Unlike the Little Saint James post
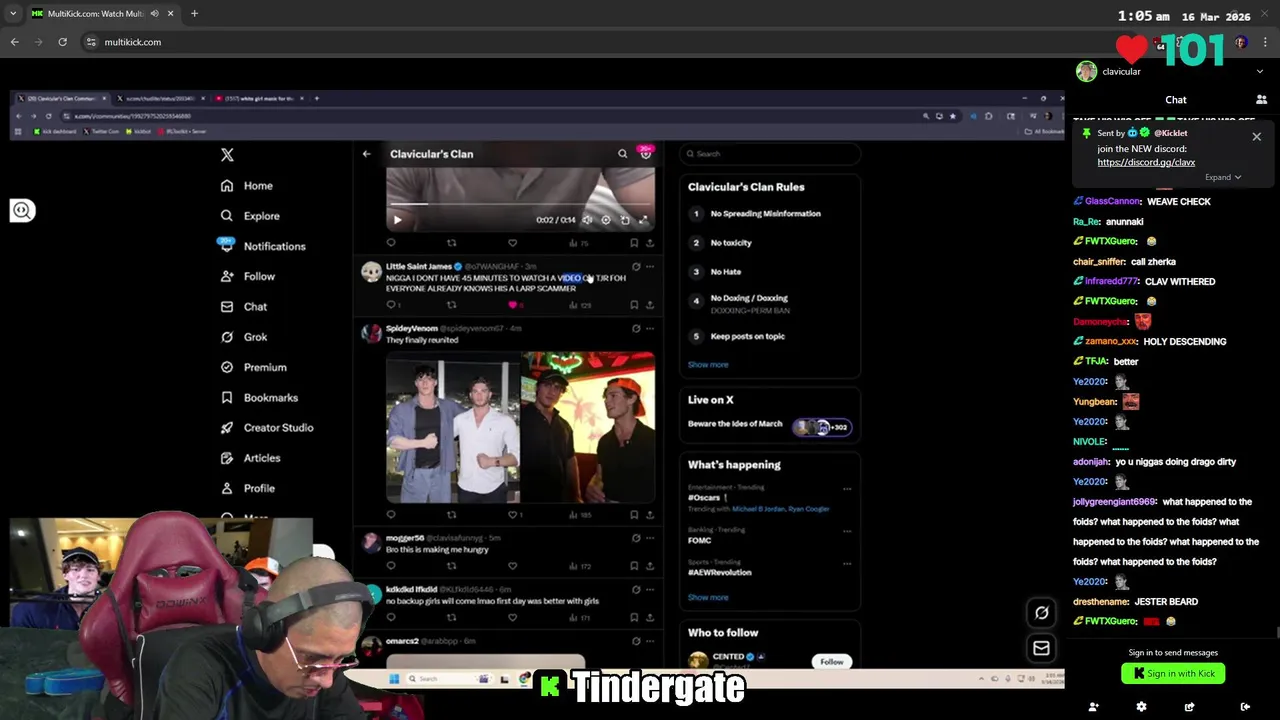 (x=512, y=305)
